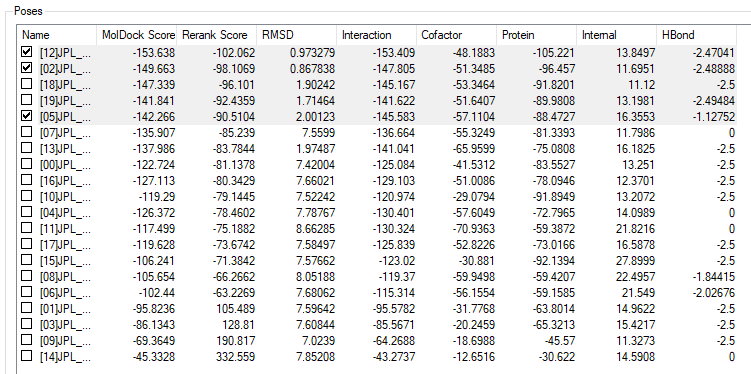Select the Rerank Score 332.559 cell
Viewport: 751px width, 374px height.
point(236,356)
